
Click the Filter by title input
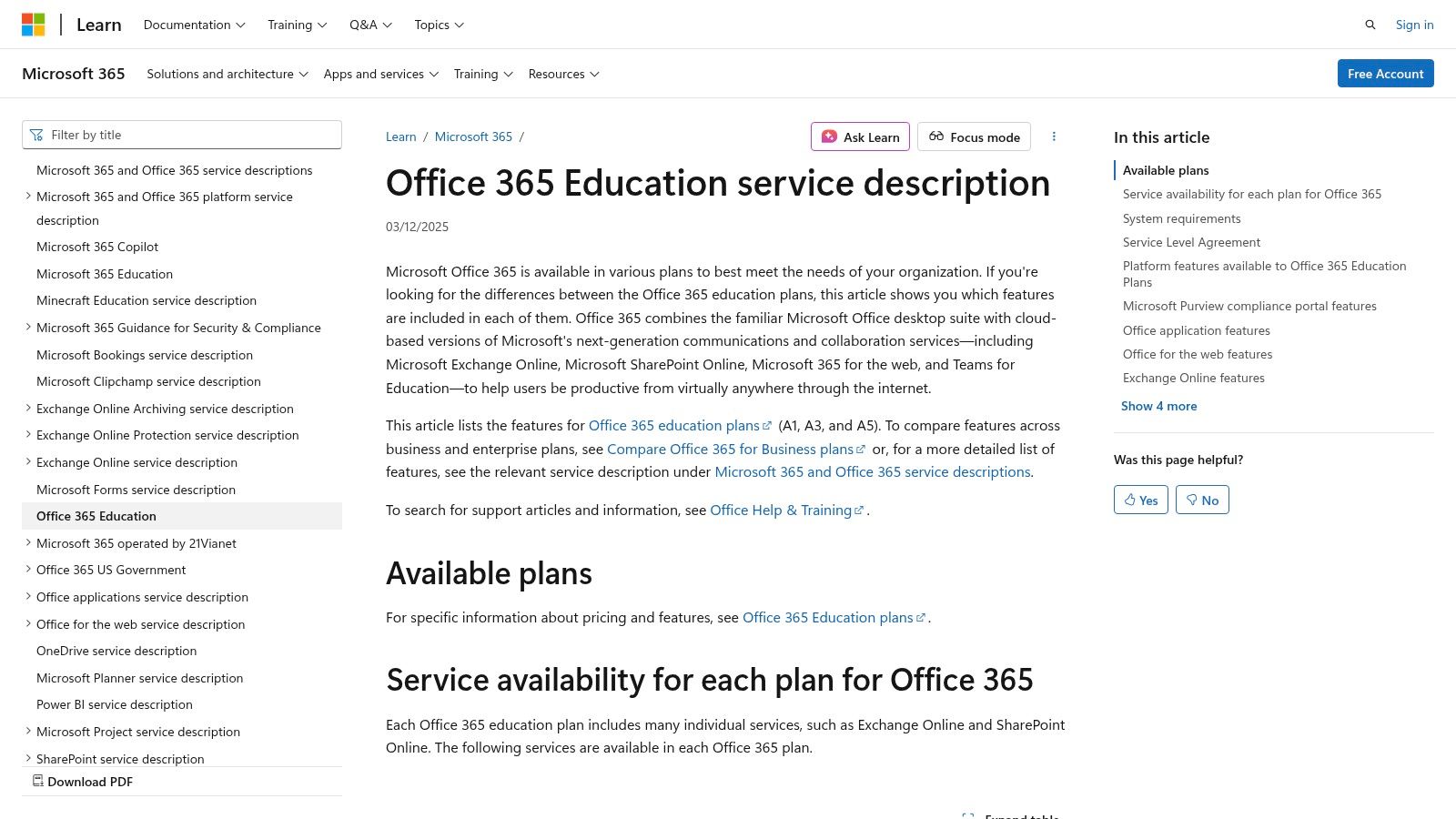182,135
